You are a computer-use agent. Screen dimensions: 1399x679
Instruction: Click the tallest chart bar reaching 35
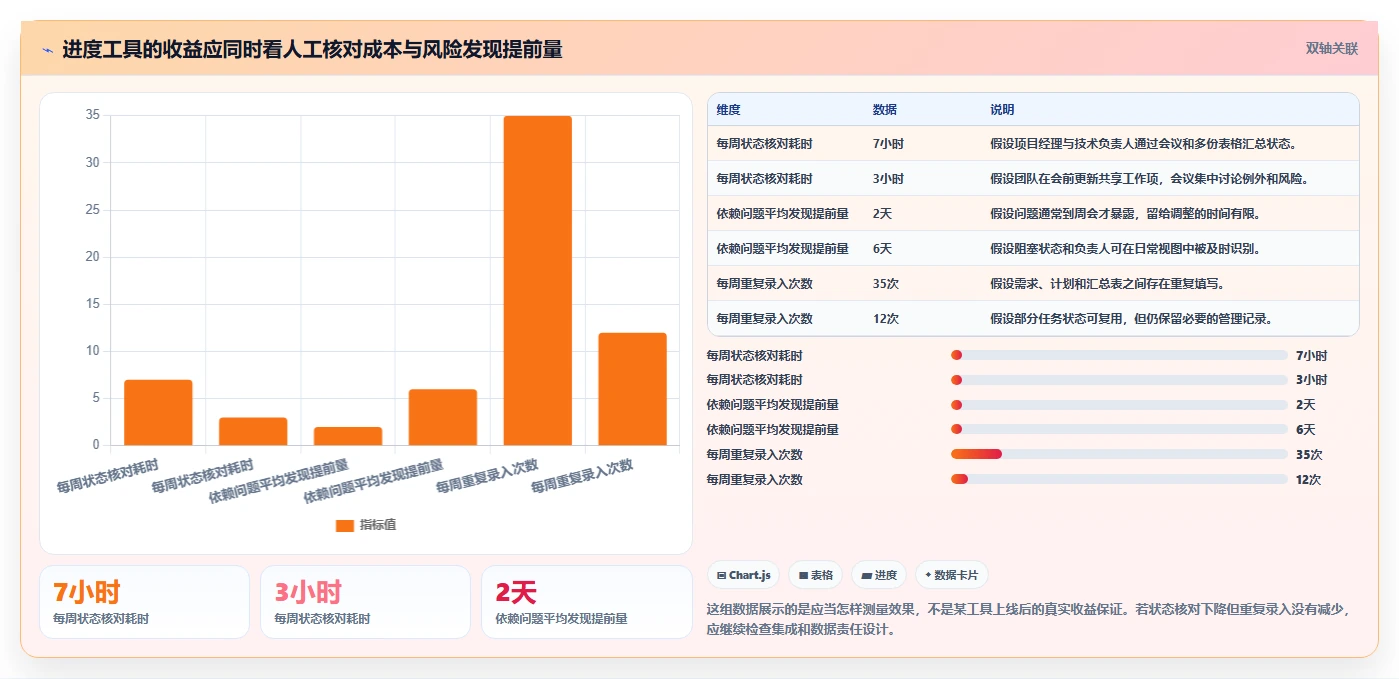538,280
